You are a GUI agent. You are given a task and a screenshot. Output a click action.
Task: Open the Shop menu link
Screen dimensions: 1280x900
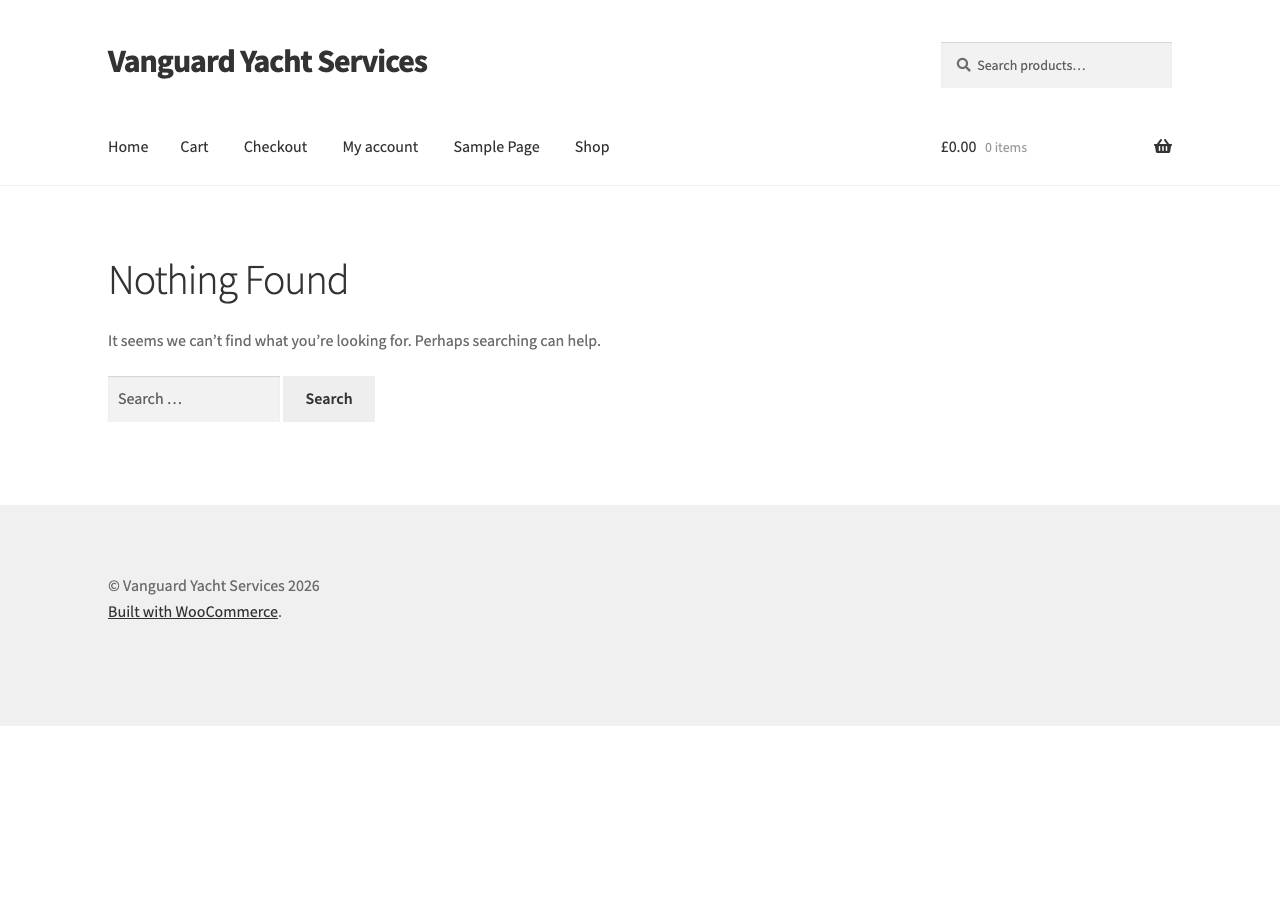click(x=592, y=147)
